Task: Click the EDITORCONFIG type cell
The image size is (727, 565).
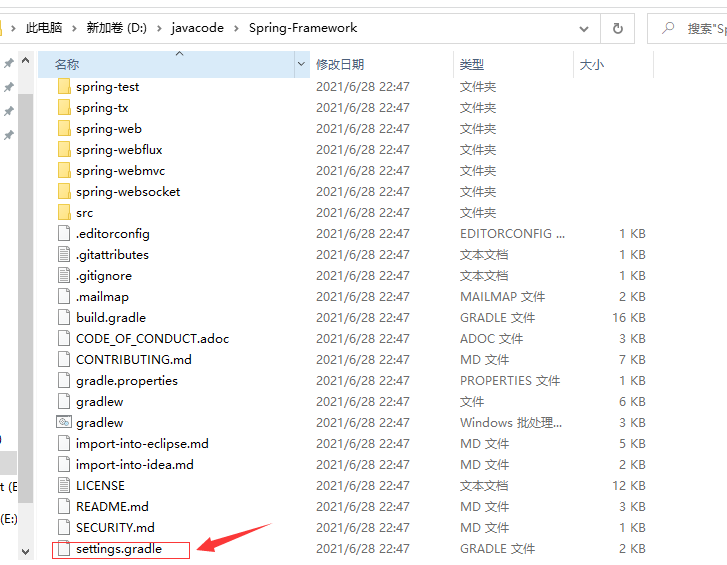Action: (x=512, y=234)
